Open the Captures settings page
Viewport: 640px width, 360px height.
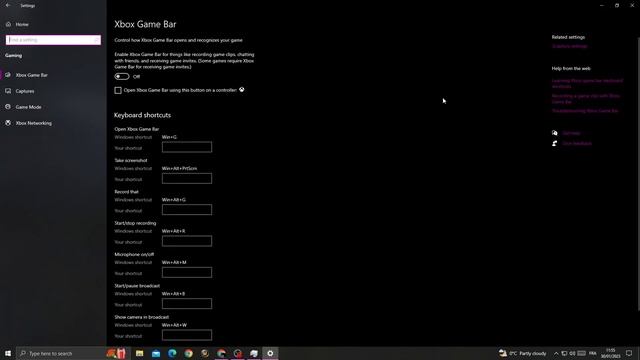coord(25,91)
